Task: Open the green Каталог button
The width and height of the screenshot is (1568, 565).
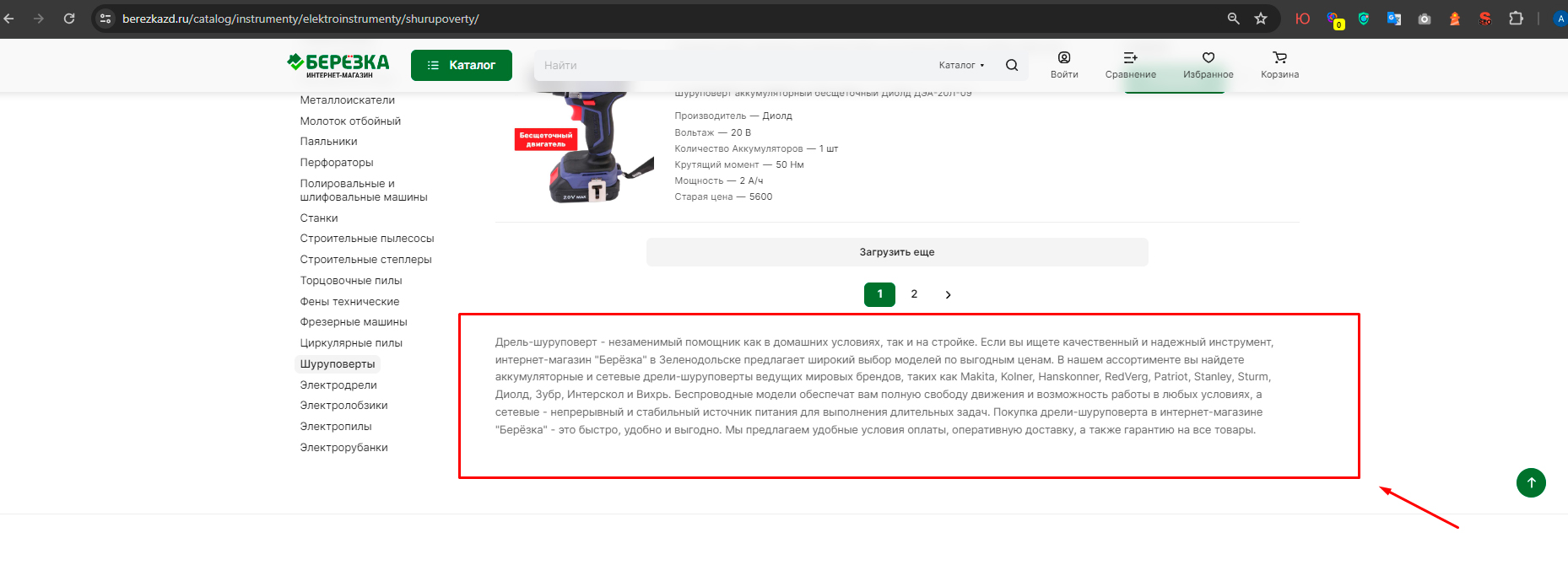Action: [462, 65]
